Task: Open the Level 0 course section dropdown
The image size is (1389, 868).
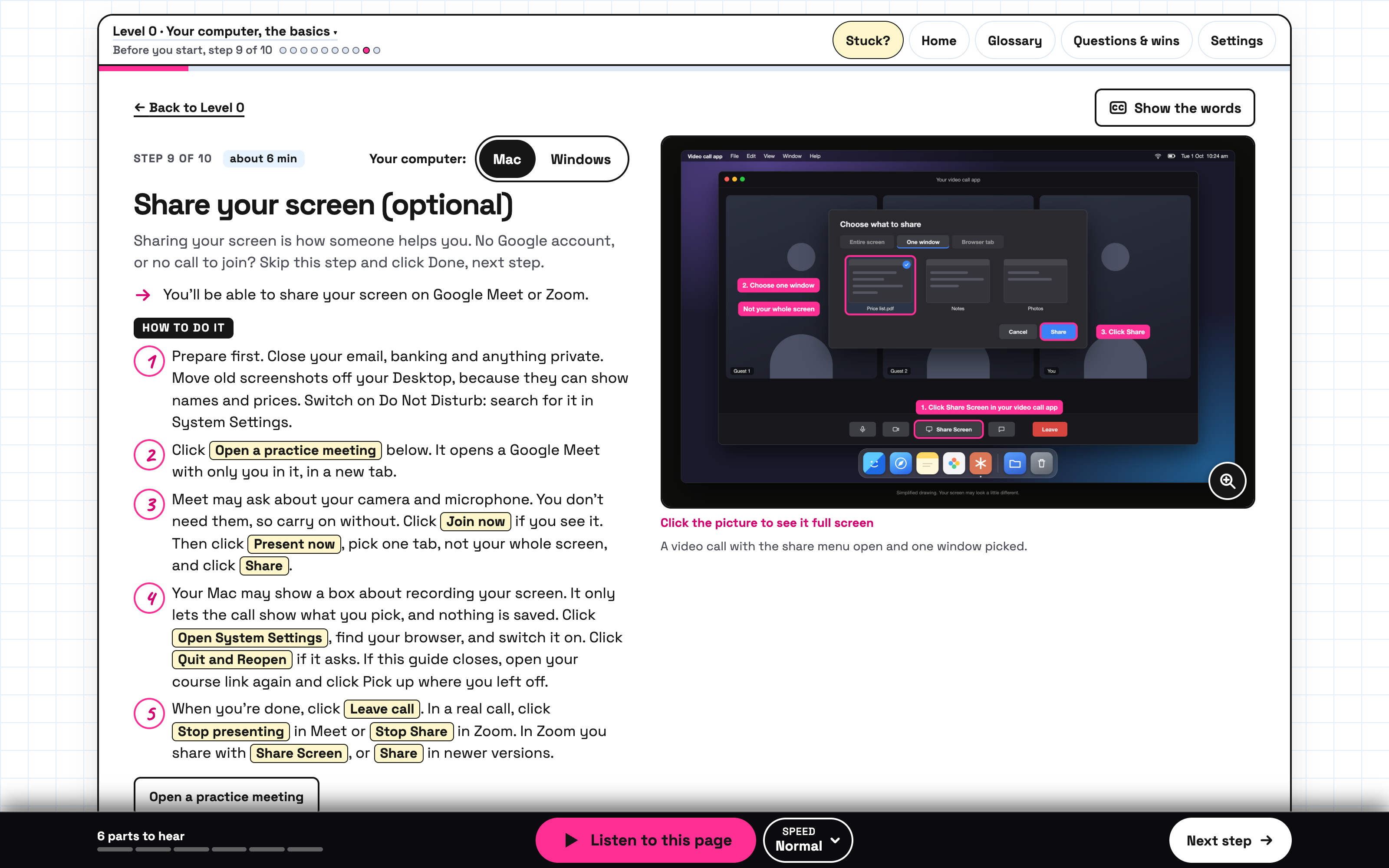Action: click(224, 32)
